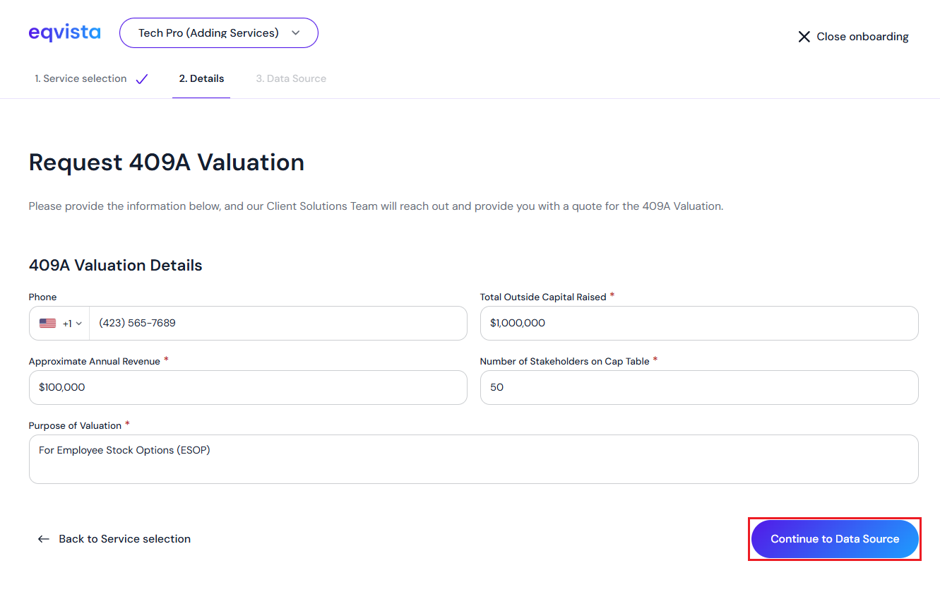Click the eqvista logo
940x597 pixels.
click(65, 32)
